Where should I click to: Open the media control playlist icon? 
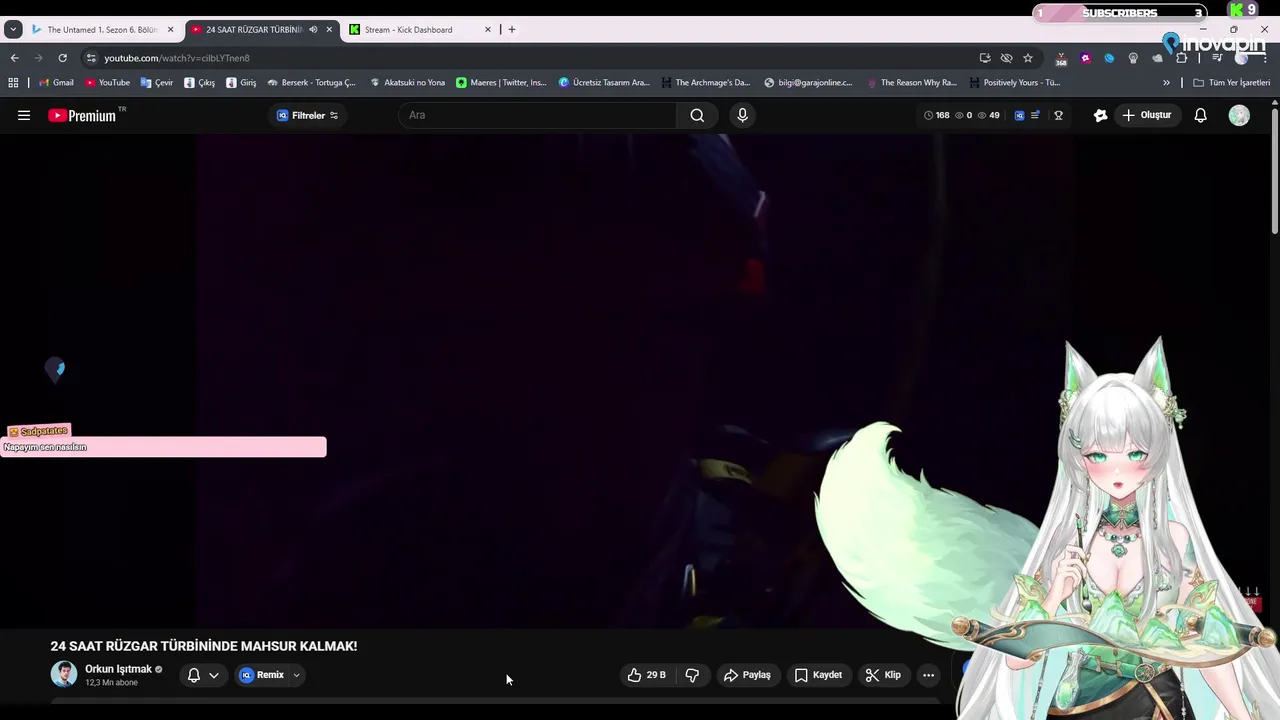coord(1217,58)
